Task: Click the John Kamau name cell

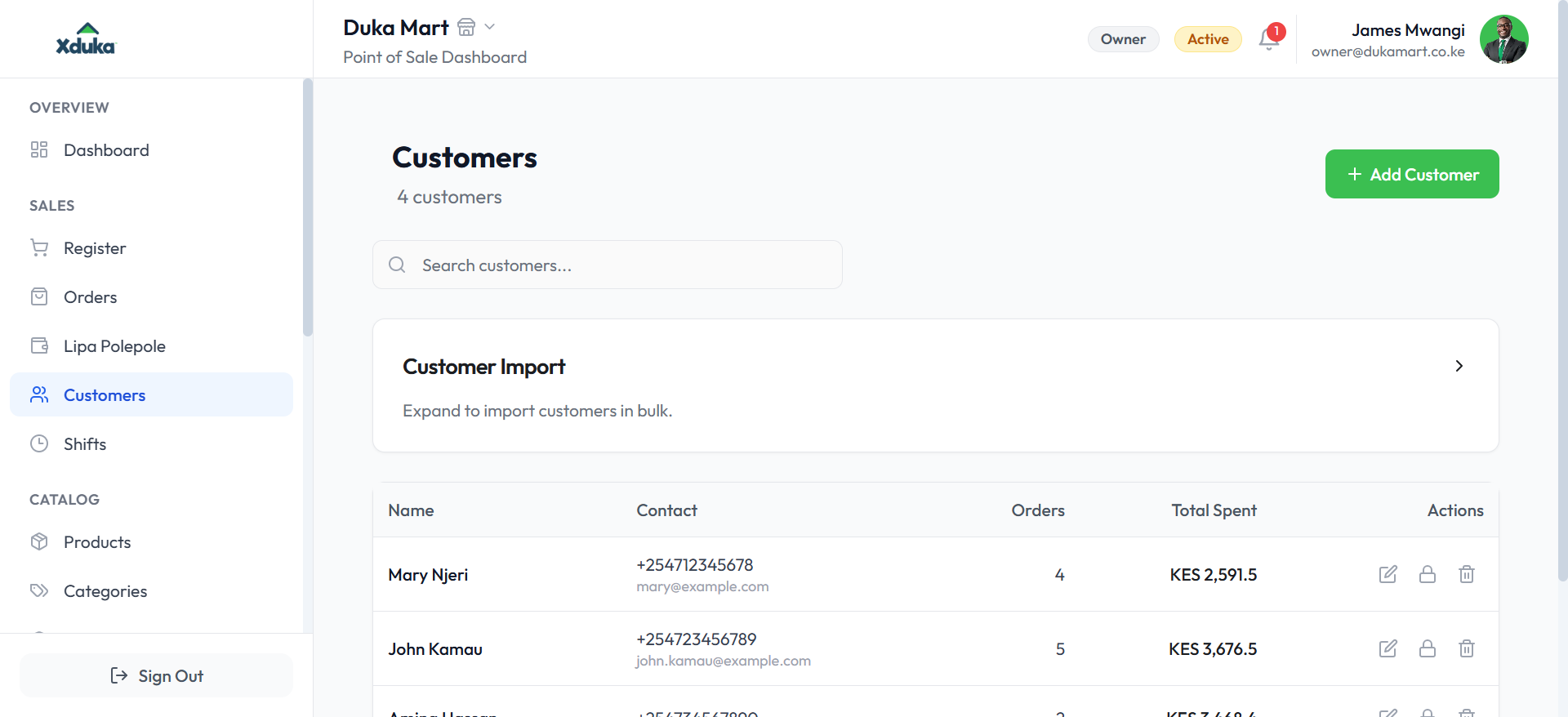Action: (x=435, y=649)
